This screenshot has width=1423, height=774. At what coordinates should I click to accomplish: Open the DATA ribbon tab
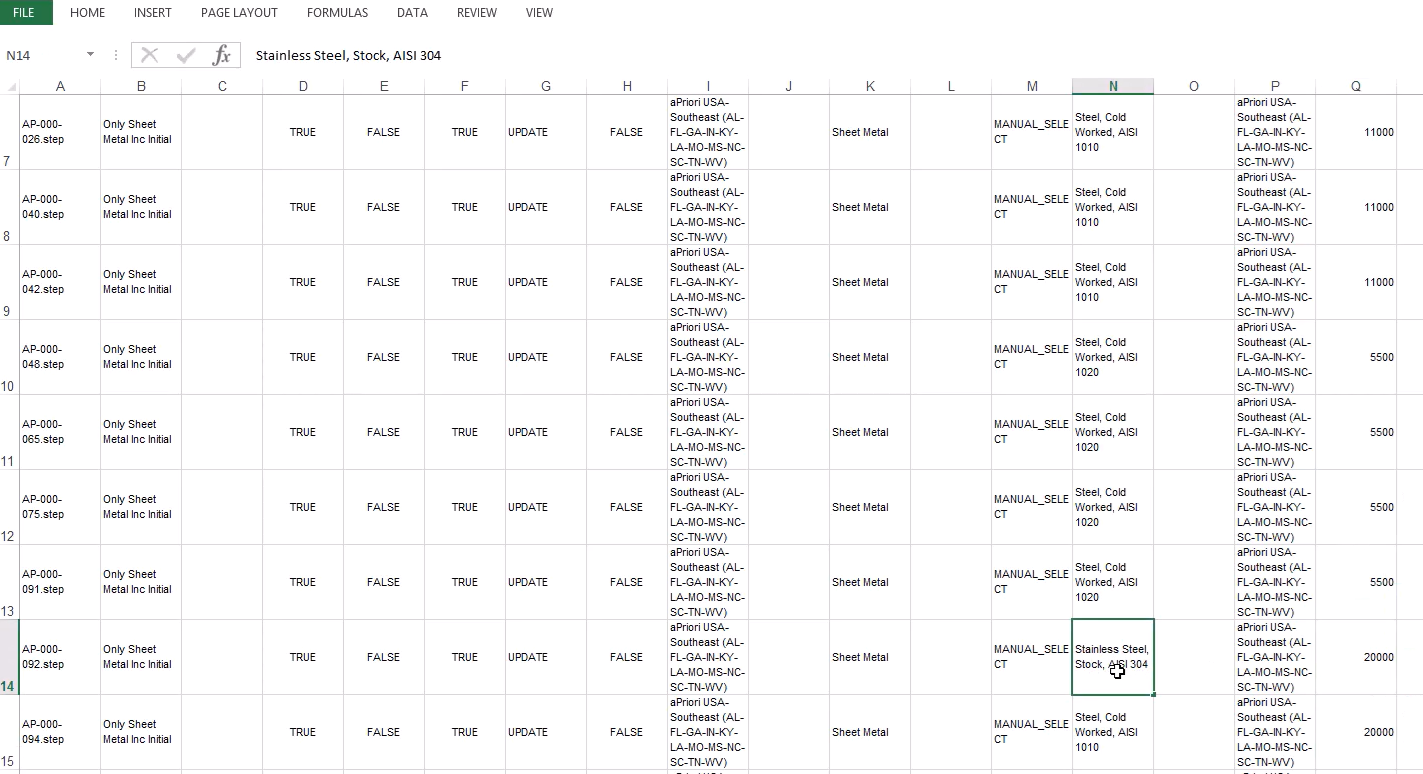tap(412, 12)
